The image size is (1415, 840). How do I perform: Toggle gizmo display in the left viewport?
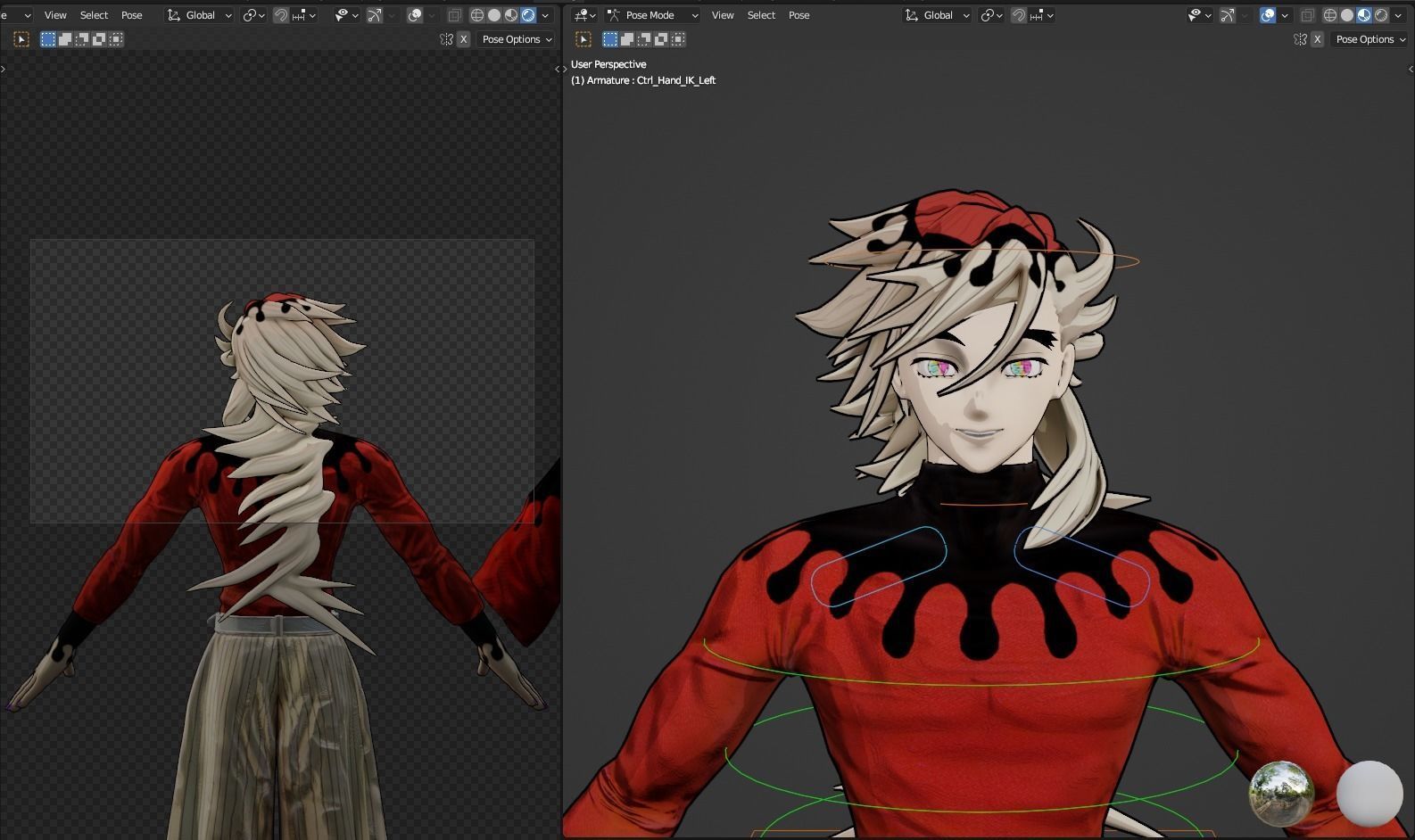[375, 15]
